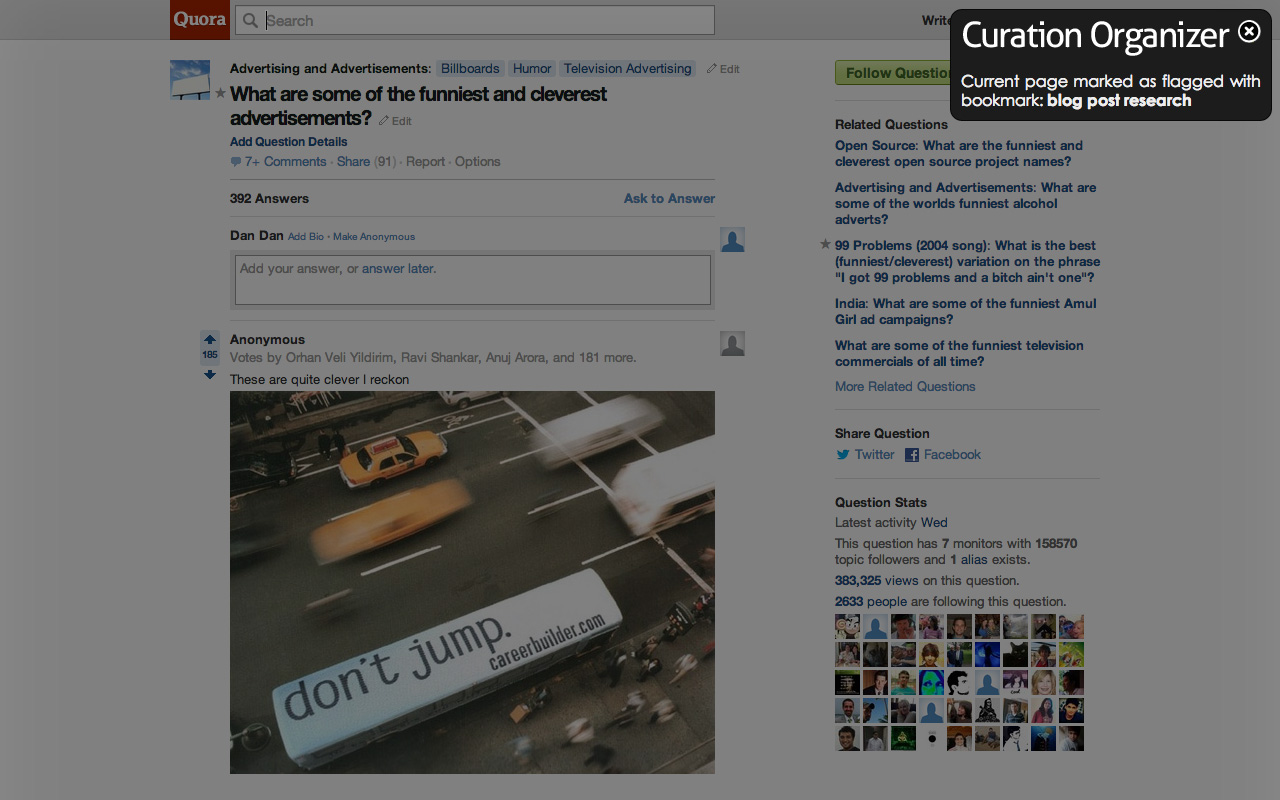Open Anuj Arora voter link
The width and height of the screenshot is (1280, 800).
[x=513, y=357]
